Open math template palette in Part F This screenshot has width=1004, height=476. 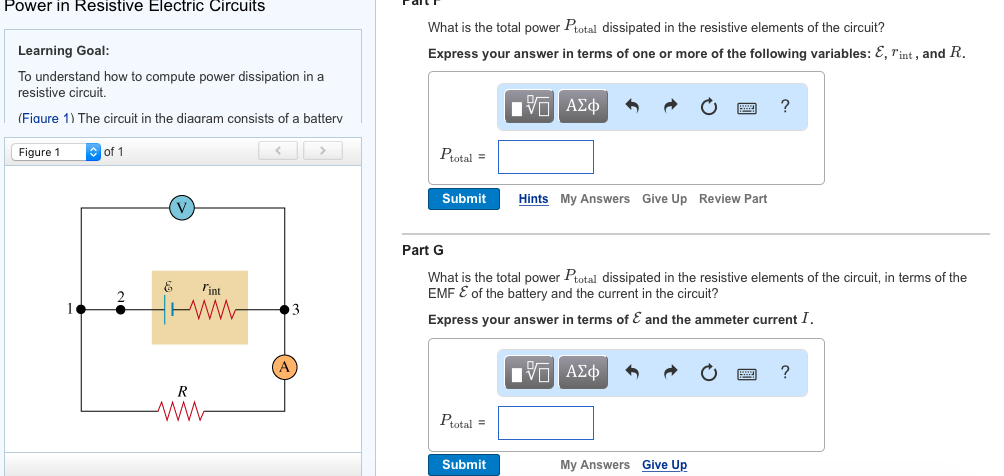pos(530,106)
